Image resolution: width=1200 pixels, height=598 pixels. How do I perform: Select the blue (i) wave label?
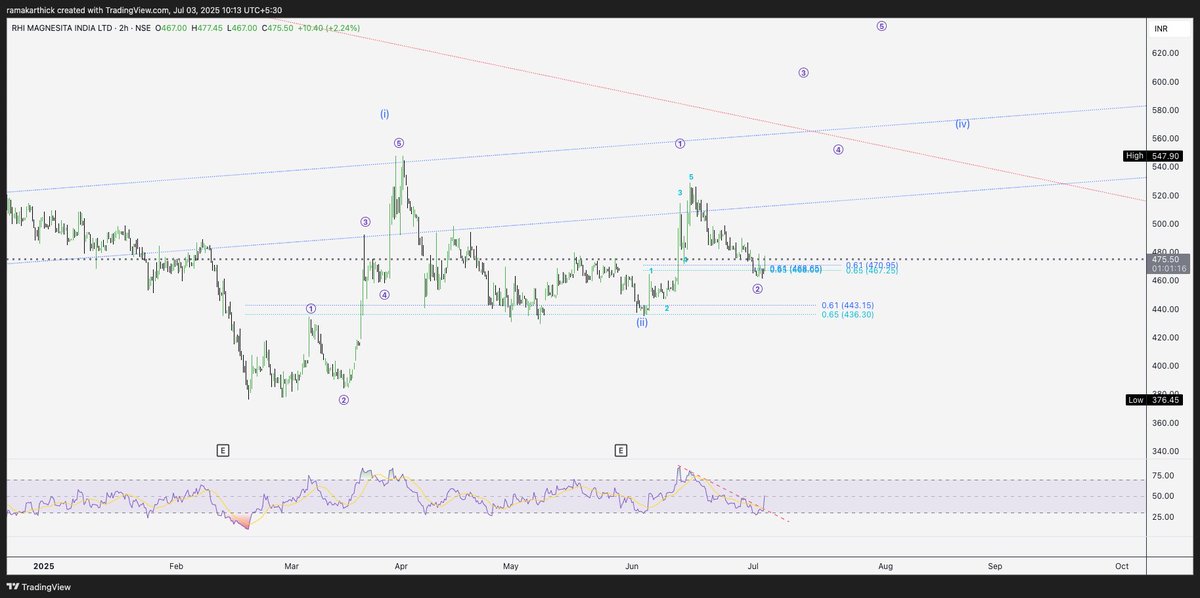click(385, 114)
